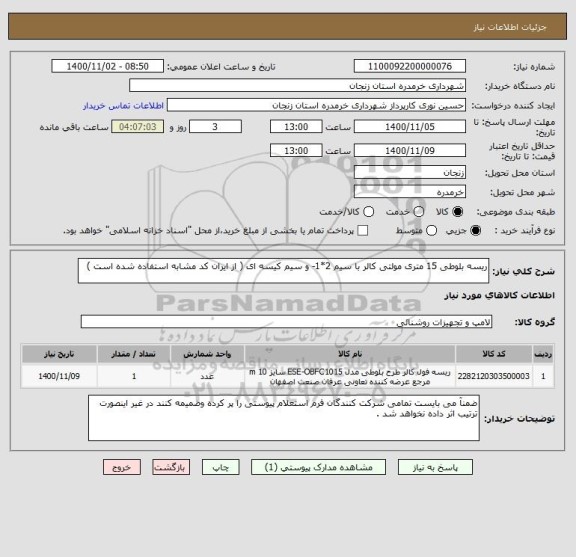Click the شماره نیاز field 1100092200000076

tap(410, 67)
